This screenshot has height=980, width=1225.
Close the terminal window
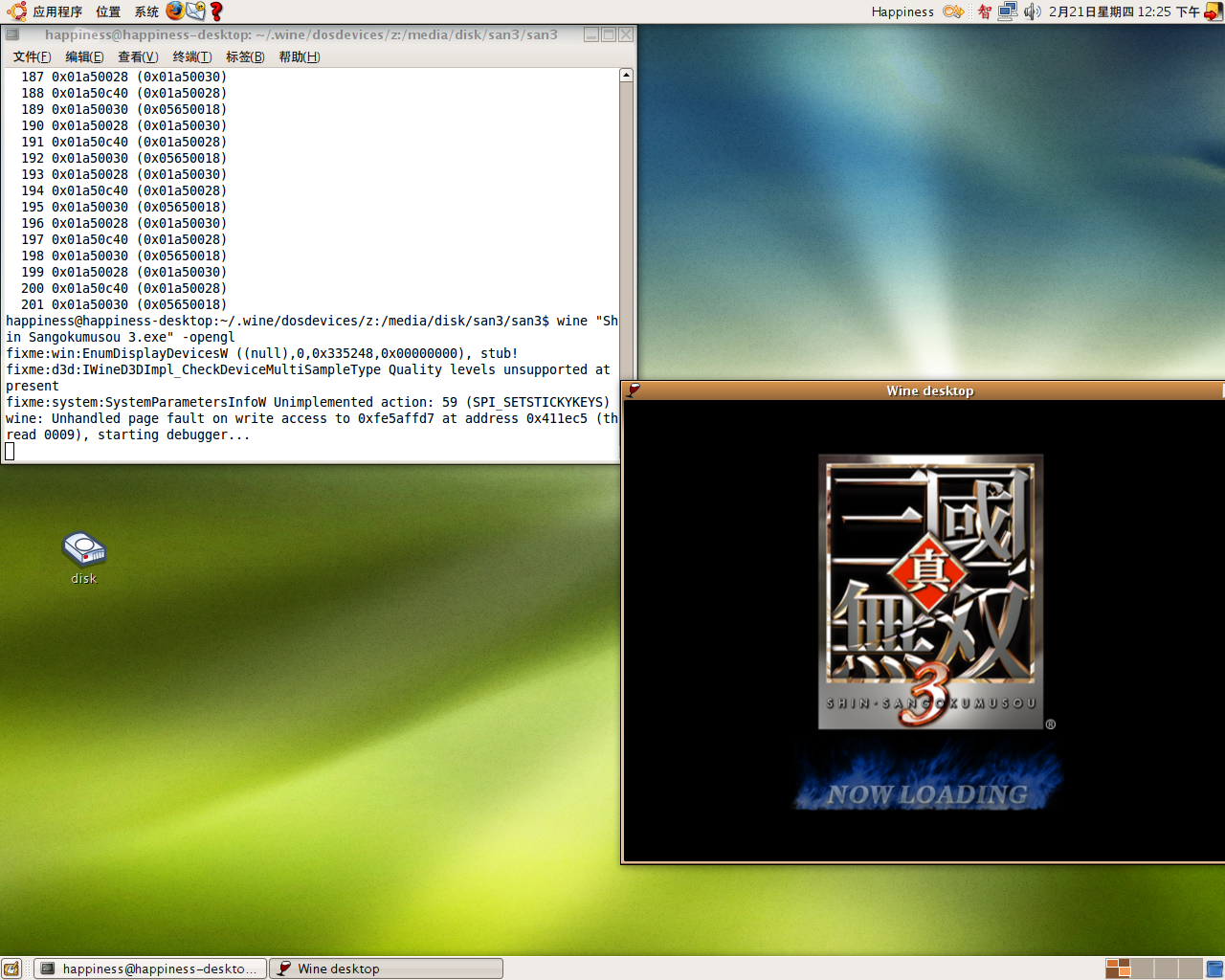coord(626,34)
